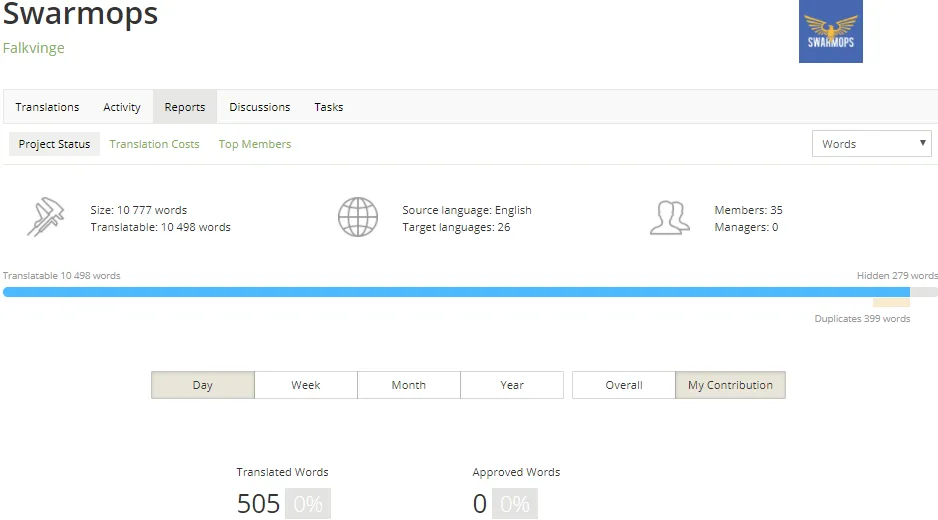
Task: Show My Contribution statistics
Action: (x=730, y=385)
